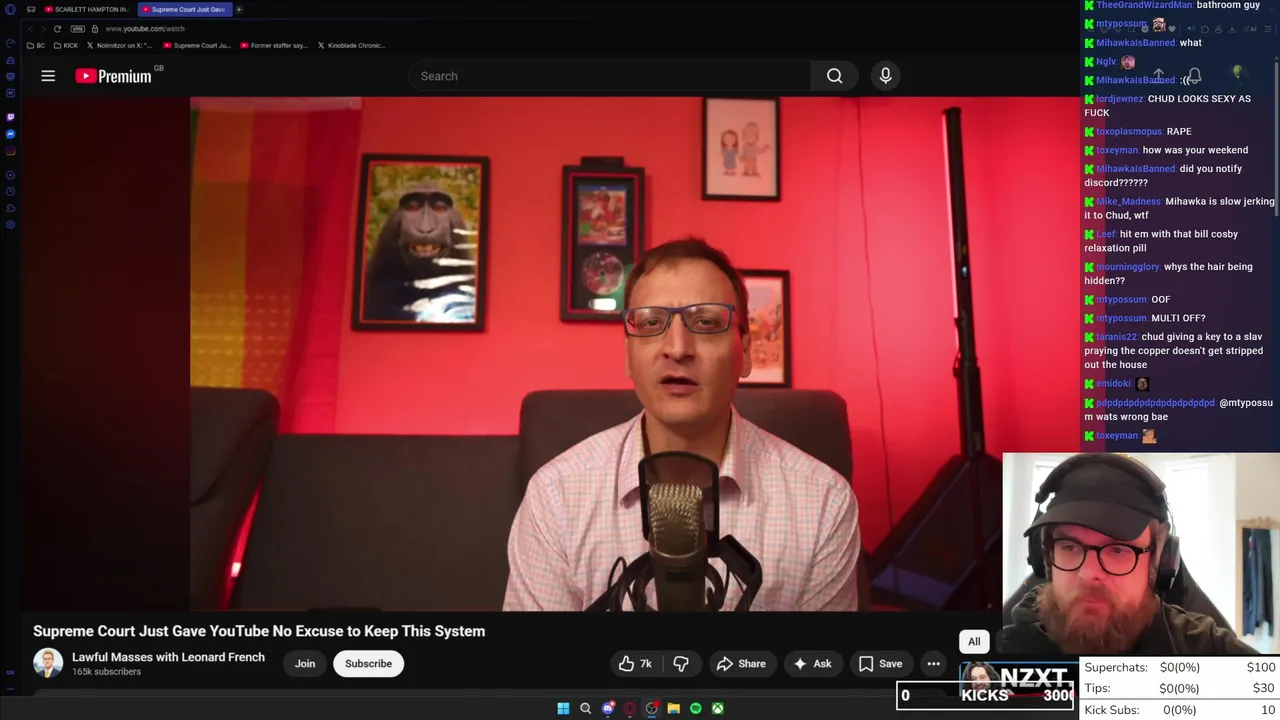Click 'how was your weekend' chat message
1280x720 pixels.
(1195, 150)
